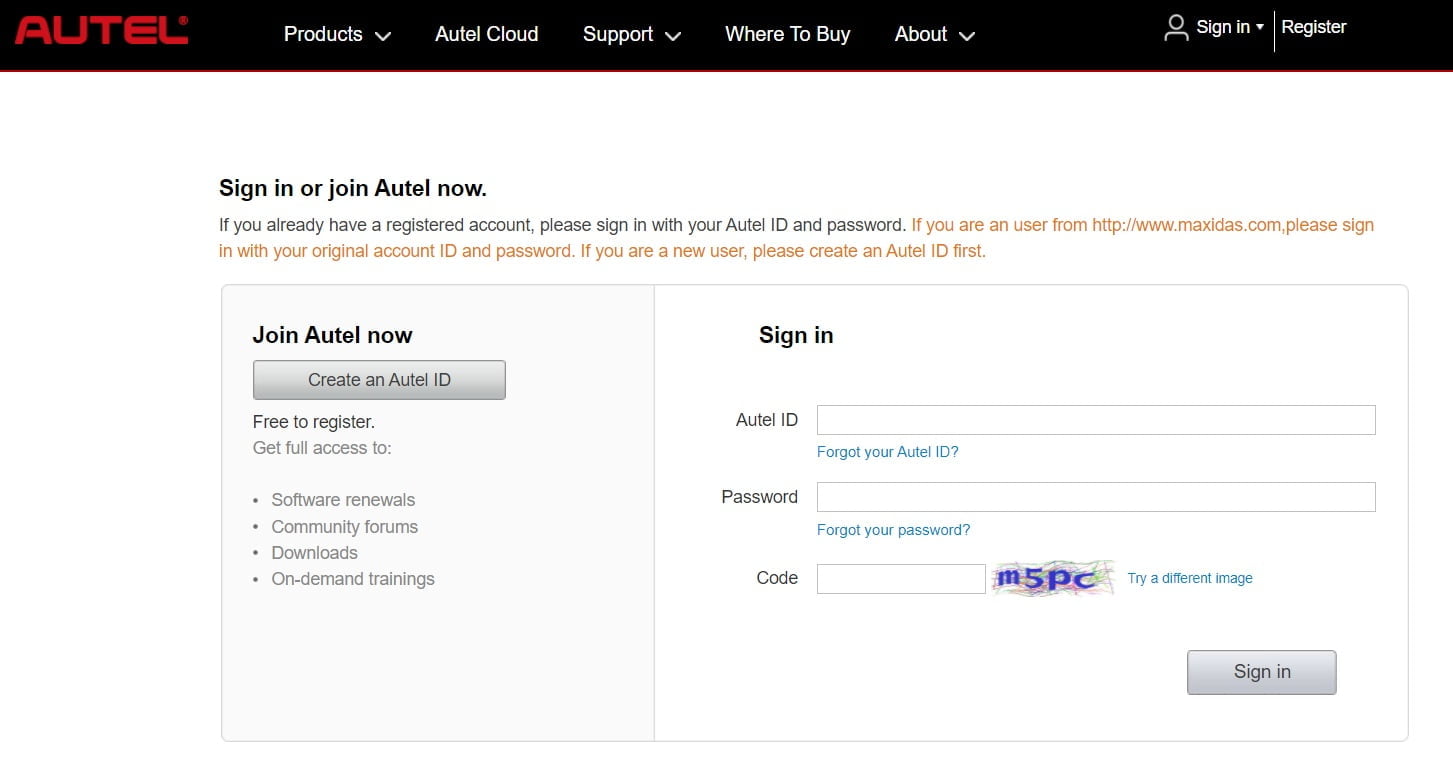Submit the form with Sign in button

1262,672
